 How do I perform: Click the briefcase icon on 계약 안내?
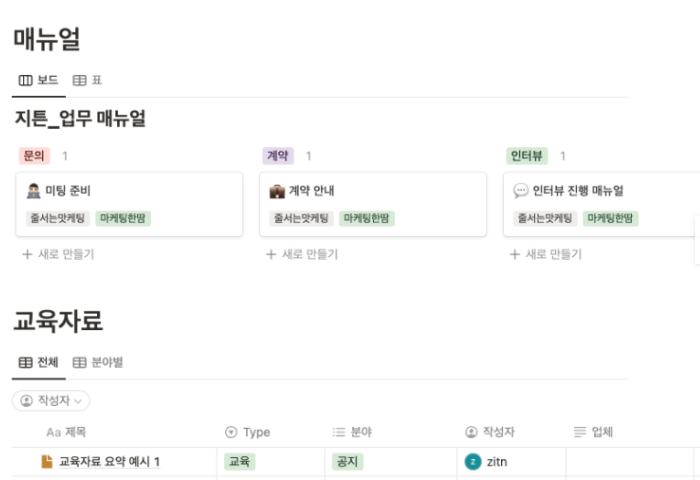click(277, 190)
